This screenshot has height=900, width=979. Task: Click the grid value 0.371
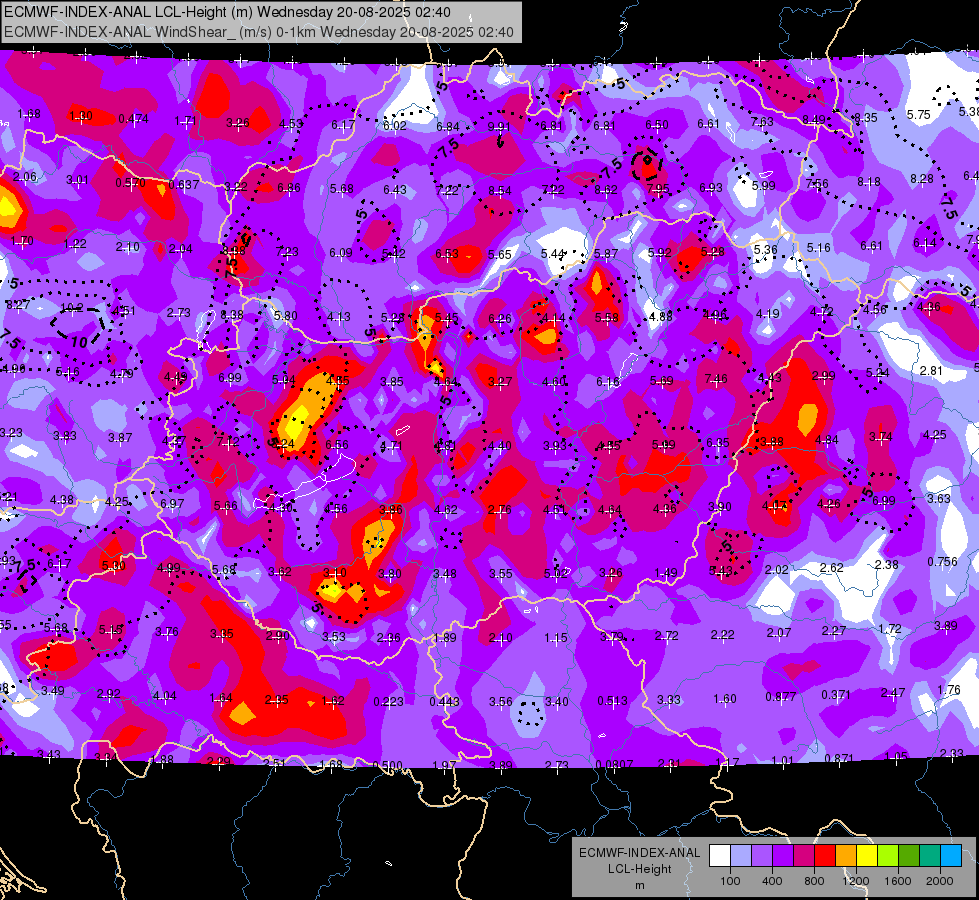point(836,695)
